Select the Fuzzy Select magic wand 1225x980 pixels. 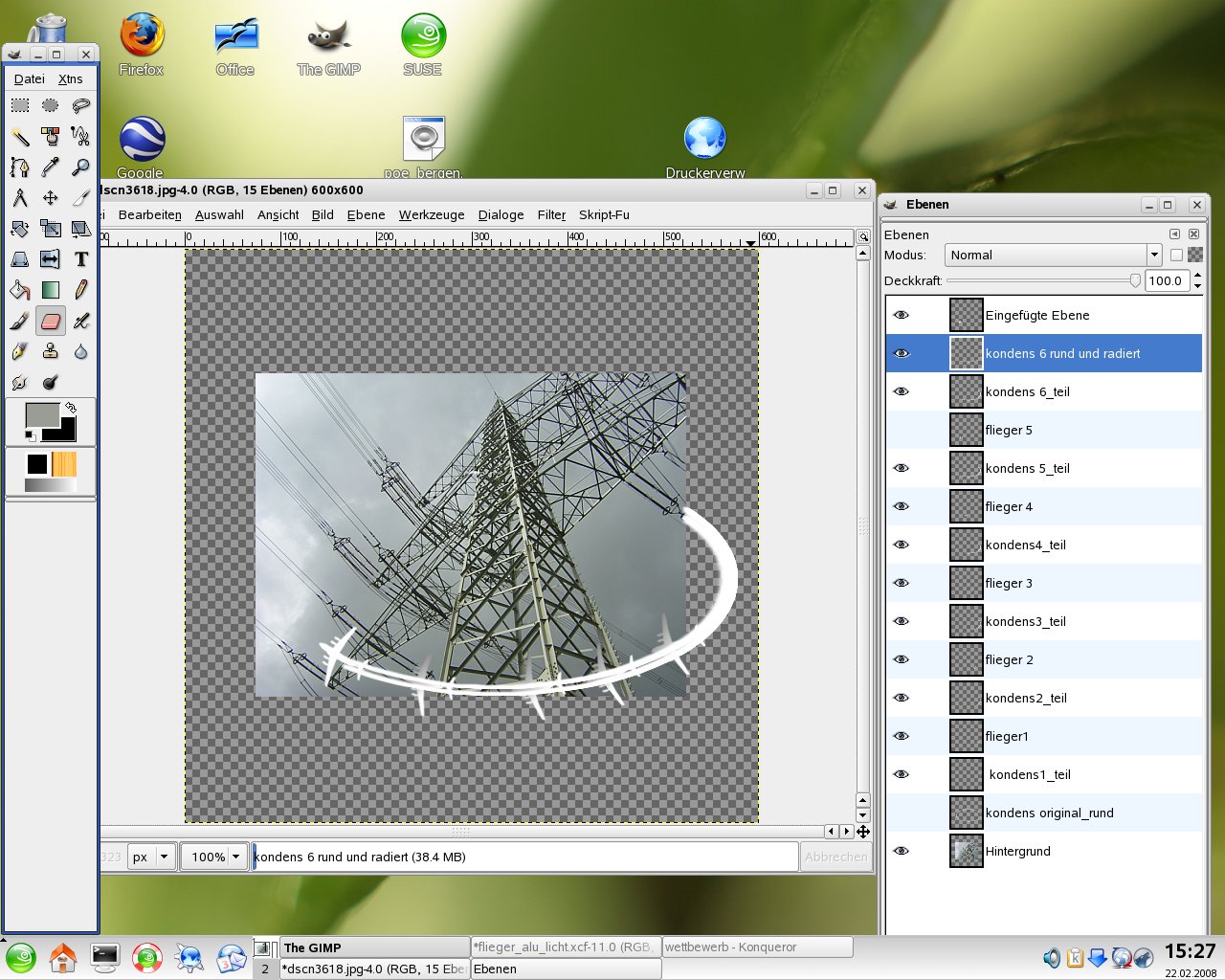coord(20,136)
